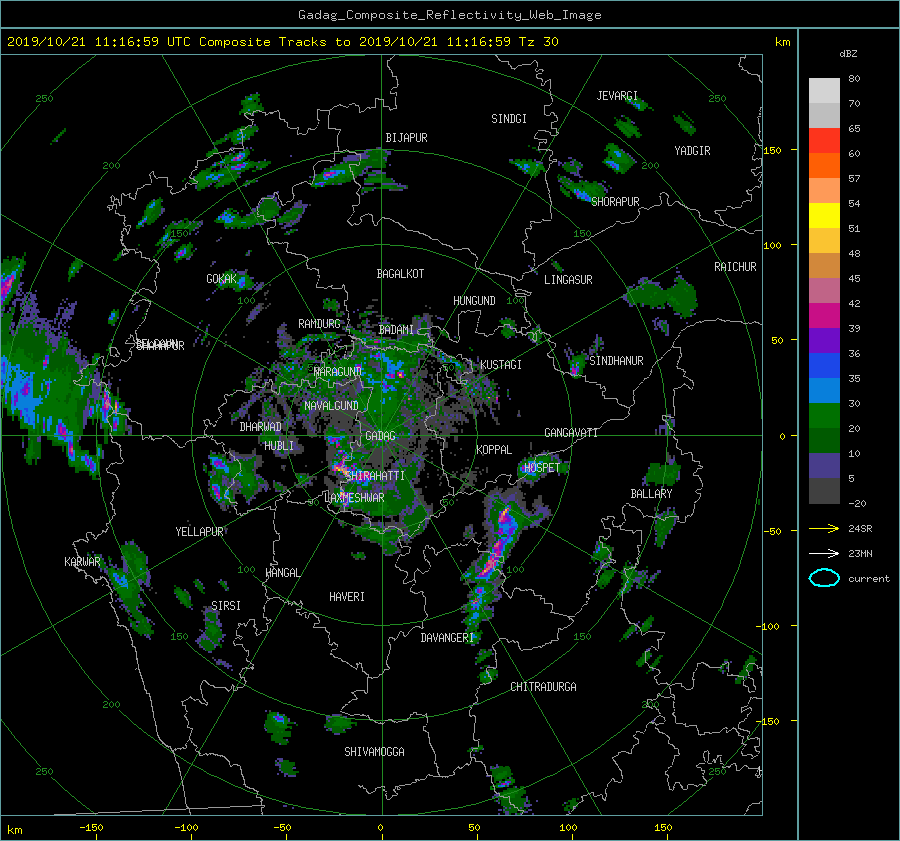Click the HUNGUND city label
Screen dimensions: 900x841
(474, 301)
